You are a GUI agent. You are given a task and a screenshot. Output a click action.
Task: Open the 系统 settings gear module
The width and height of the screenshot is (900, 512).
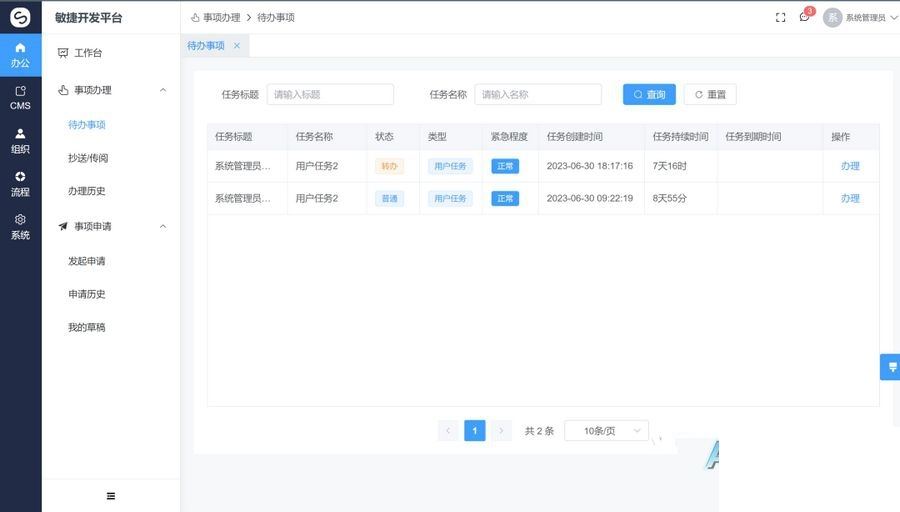coord(20,227)
